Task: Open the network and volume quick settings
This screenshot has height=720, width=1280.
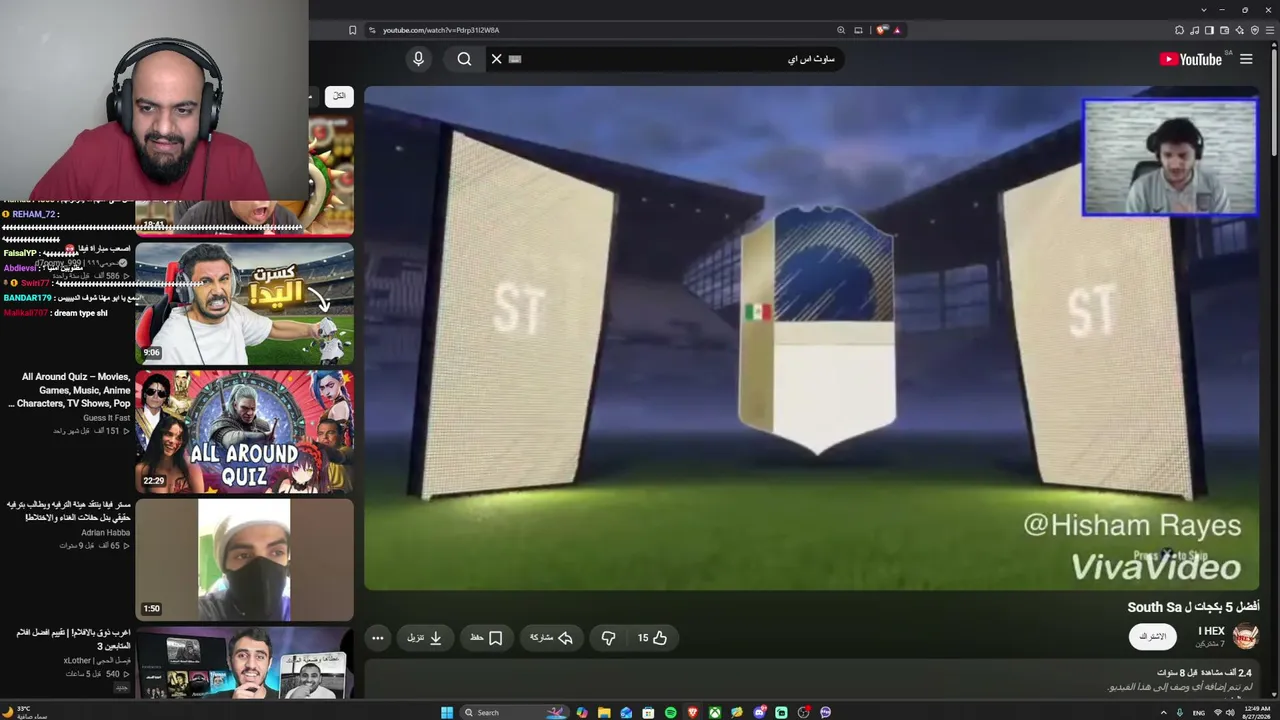Action: tap(1223, 712)
